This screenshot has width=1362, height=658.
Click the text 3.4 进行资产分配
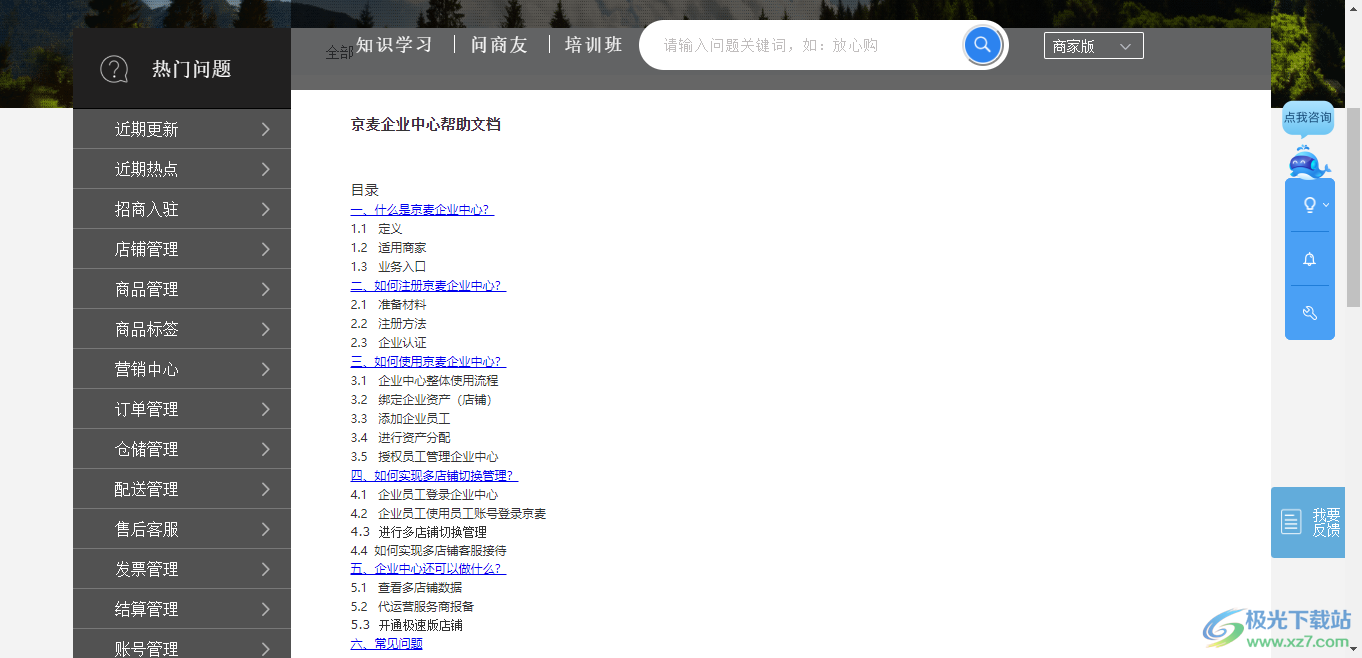[x=401, y=438]
